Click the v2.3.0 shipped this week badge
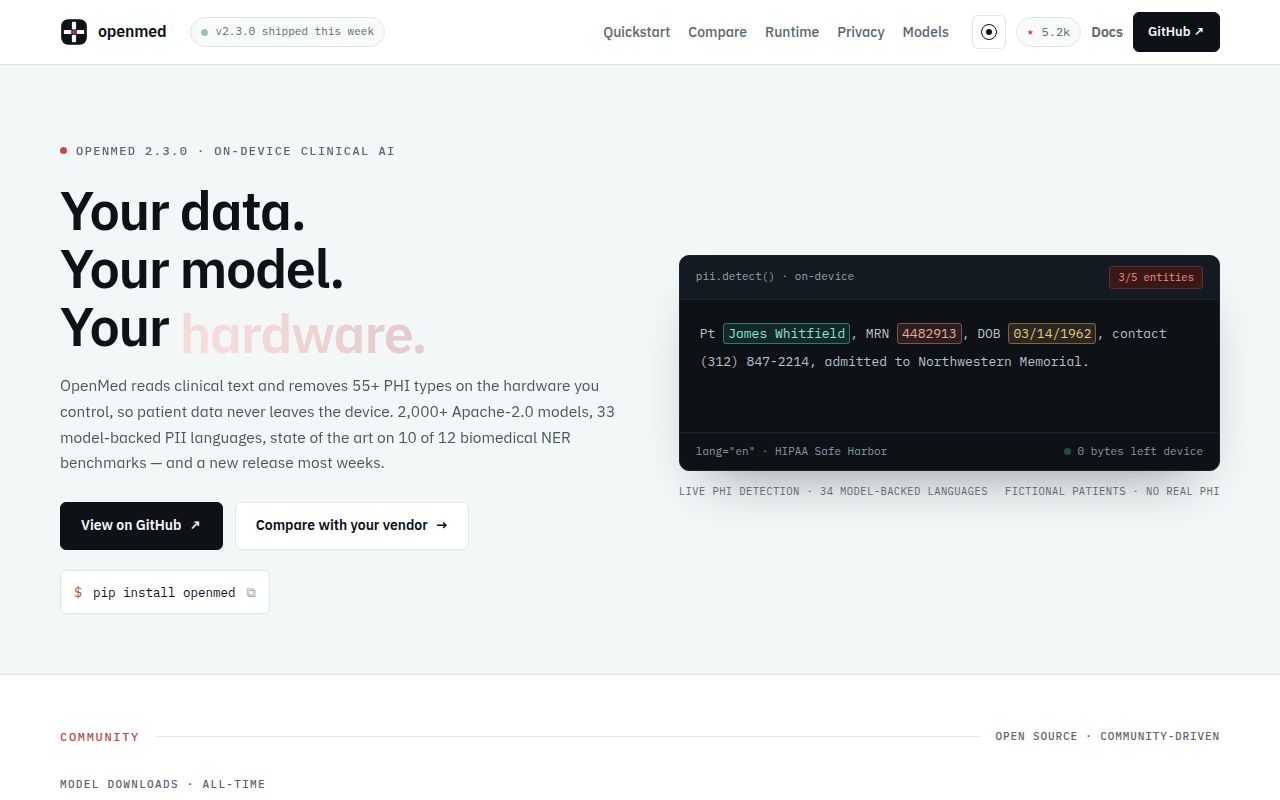Screen dimensions: 1280x800 tap(287, 32)
